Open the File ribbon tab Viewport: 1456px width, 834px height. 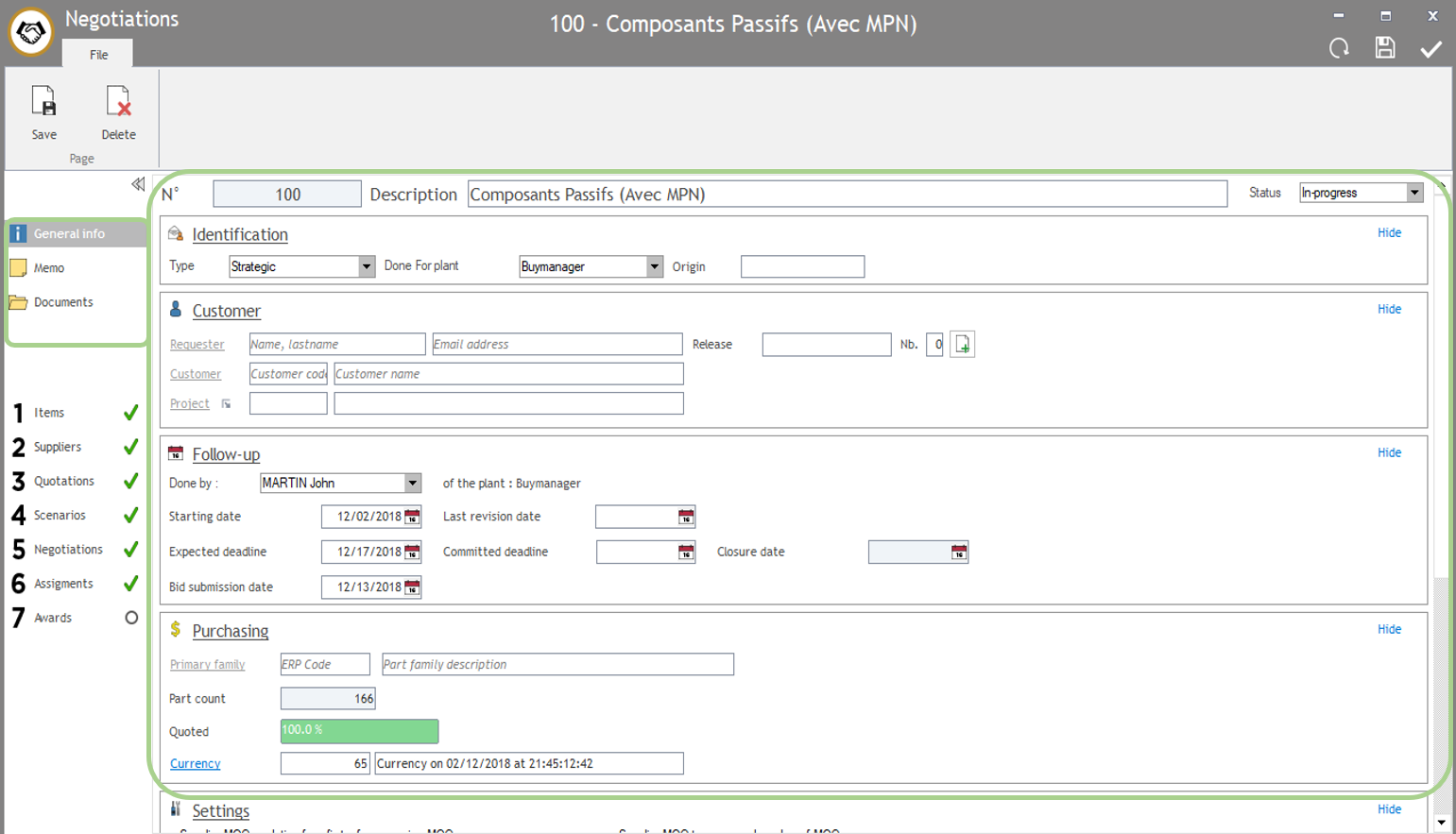pyautogui.click(x=98, y=55)
